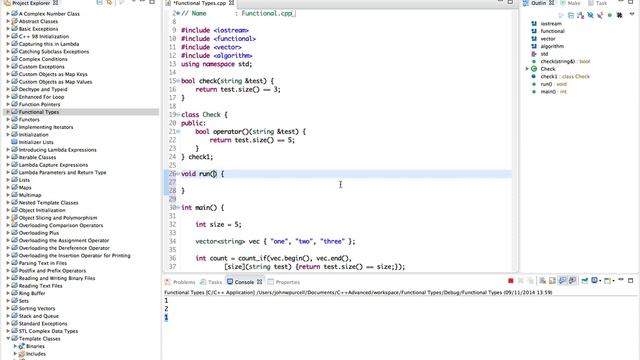The width and height of the screenshot is (640, 360).
Task: Maximize the Console panel
Action: tap(630, 280)
